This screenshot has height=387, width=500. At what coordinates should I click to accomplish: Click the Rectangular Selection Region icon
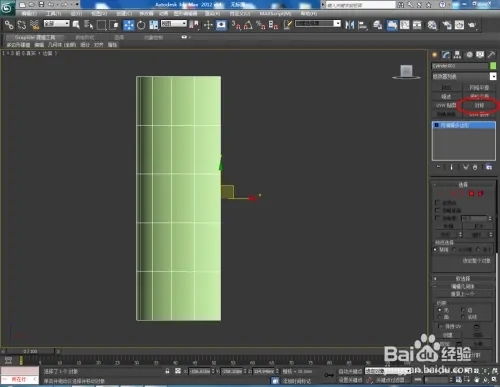point(101,25)
